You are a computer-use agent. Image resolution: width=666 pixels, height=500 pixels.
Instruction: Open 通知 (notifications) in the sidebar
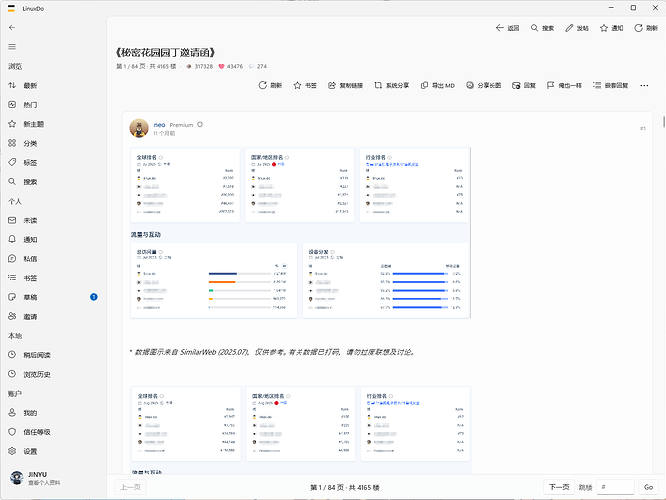click(x=53, y=240)
